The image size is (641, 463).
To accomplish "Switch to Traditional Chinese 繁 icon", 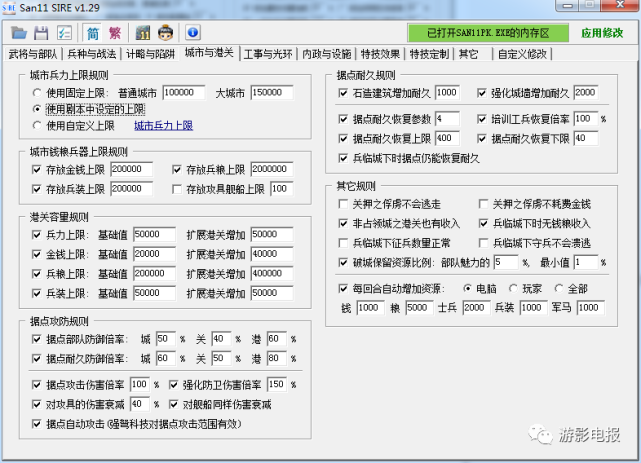I will pos(115,33).
